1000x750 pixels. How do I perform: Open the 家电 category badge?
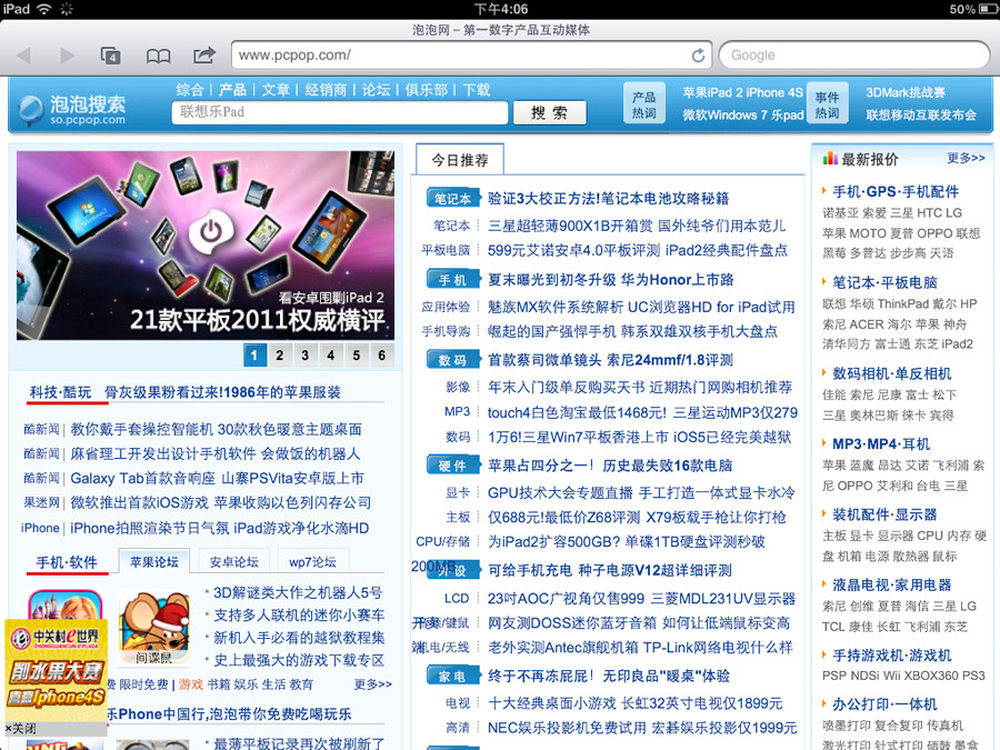pos(452,677)
